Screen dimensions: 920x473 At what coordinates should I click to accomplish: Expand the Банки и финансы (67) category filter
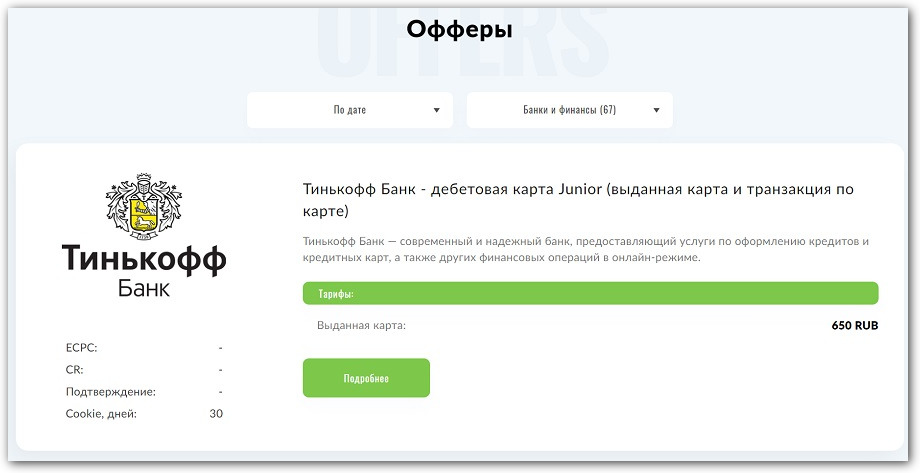[x=569, y=111]
